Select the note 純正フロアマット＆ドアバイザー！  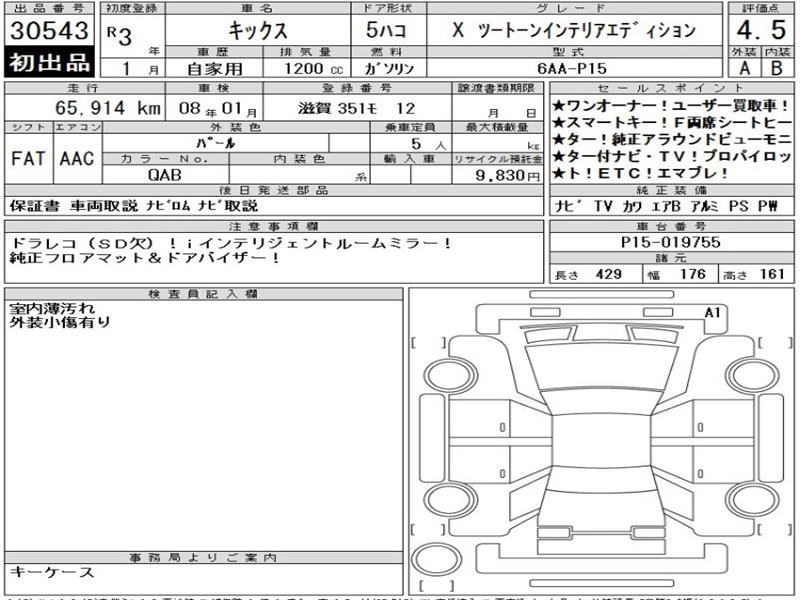click(144, 258)
